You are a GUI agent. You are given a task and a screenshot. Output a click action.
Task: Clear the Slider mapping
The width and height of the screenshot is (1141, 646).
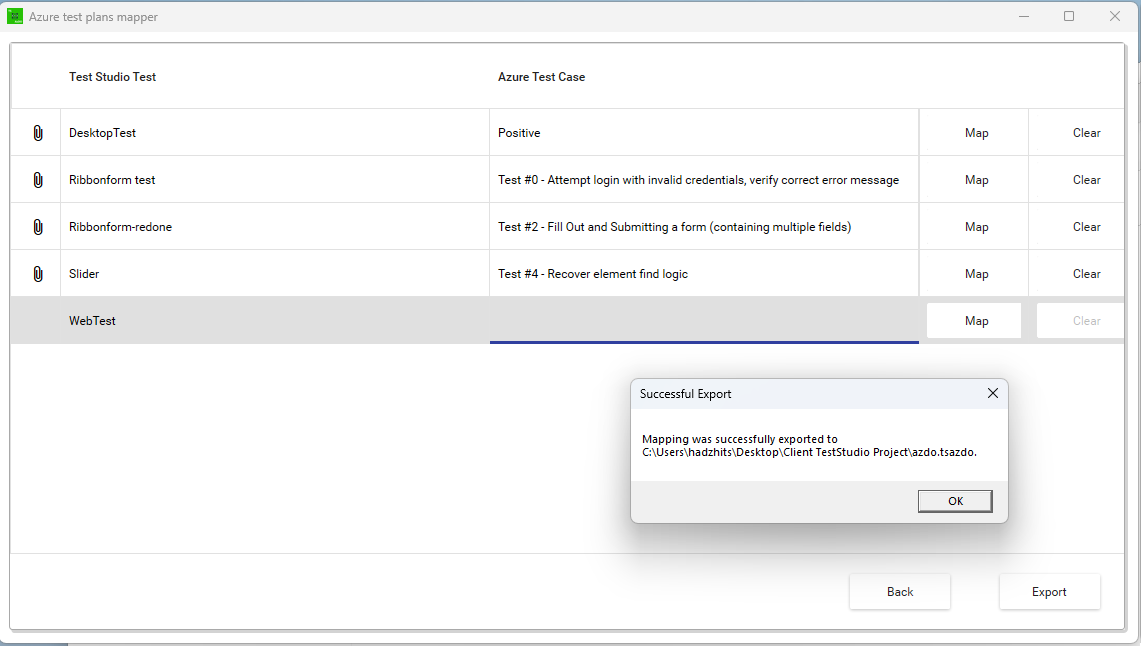(x=1086, y=274)
